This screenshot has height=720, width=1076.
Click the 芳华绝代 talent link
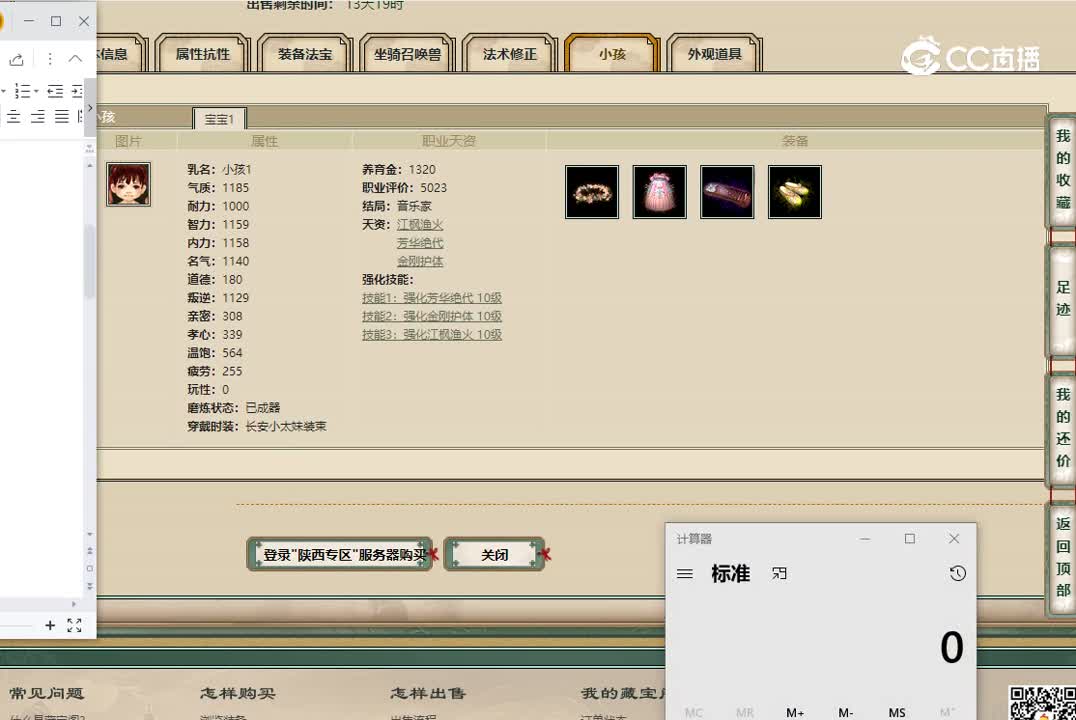(x=420, y=243)
